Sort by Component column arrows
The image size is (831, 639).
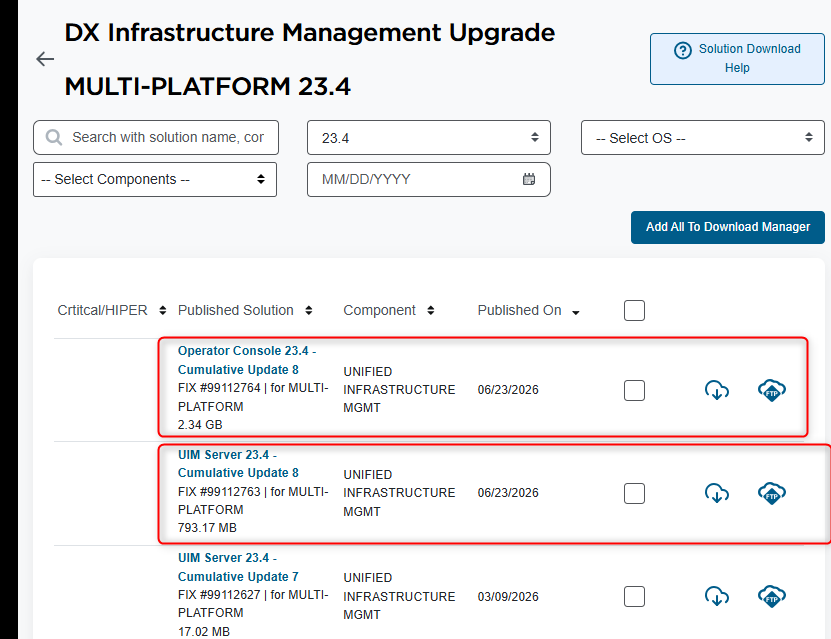(x=431, y=310)
